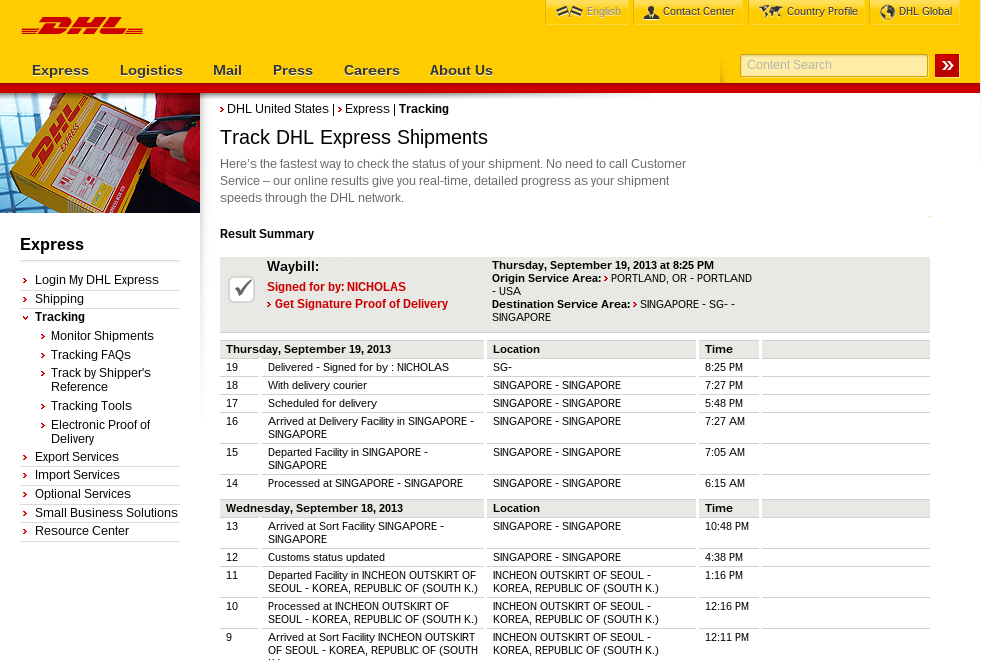Open DHL Global using its globe icon
981x660 pixels.
[887, 12]
